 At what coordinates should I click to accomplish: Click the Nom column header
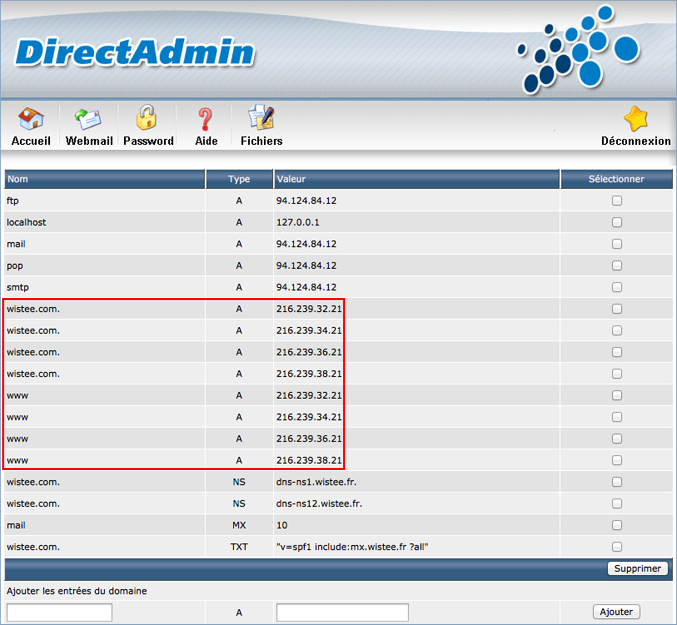pos(104,179)
